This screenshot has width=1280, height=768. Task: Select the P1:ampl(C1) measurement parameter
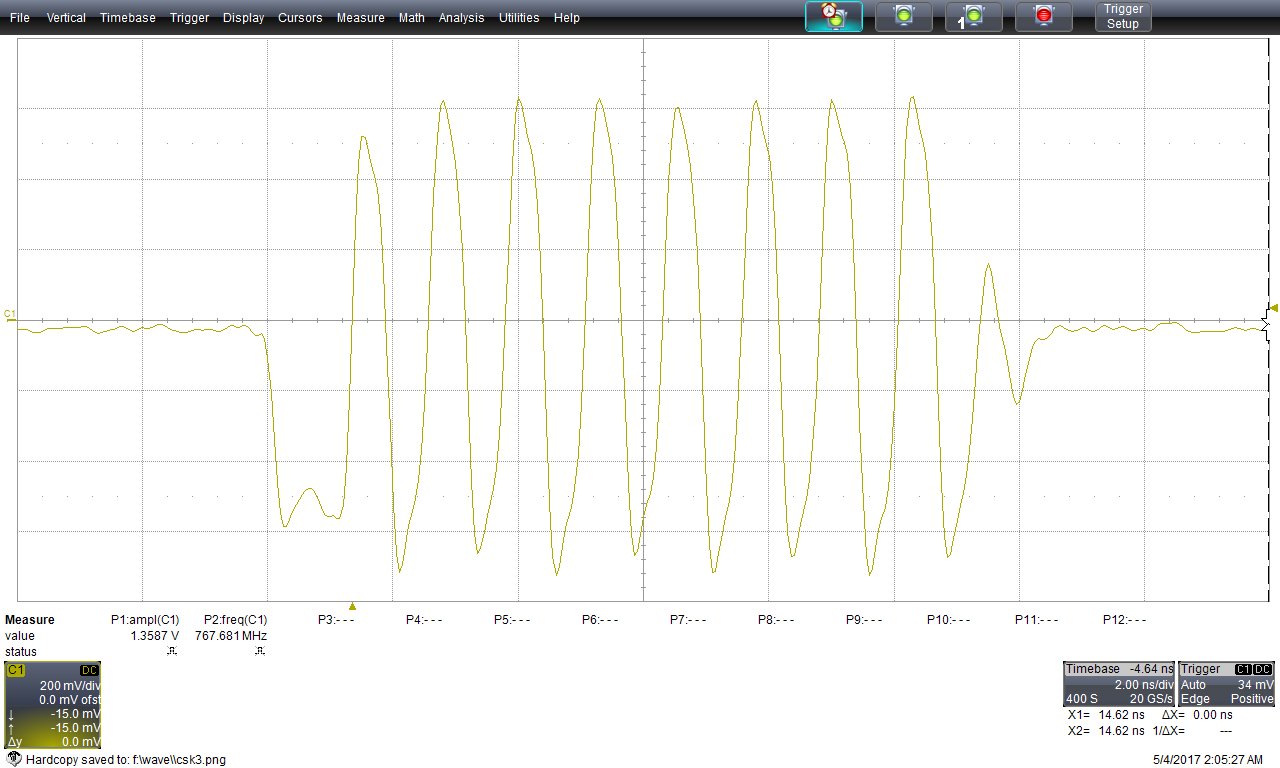point(145,620)
